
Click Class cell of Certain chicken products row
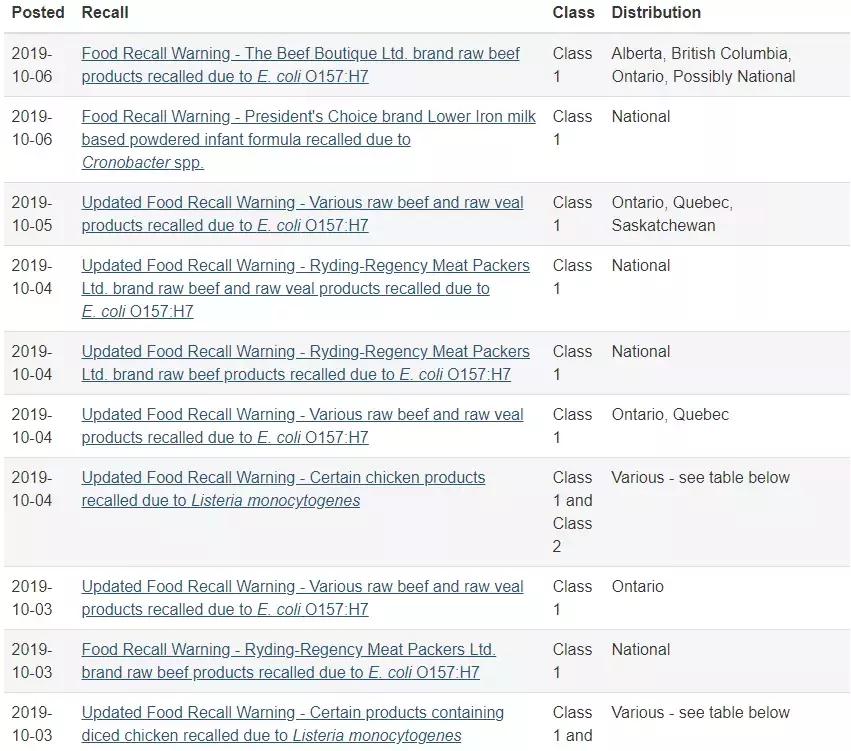coord(572,512)
